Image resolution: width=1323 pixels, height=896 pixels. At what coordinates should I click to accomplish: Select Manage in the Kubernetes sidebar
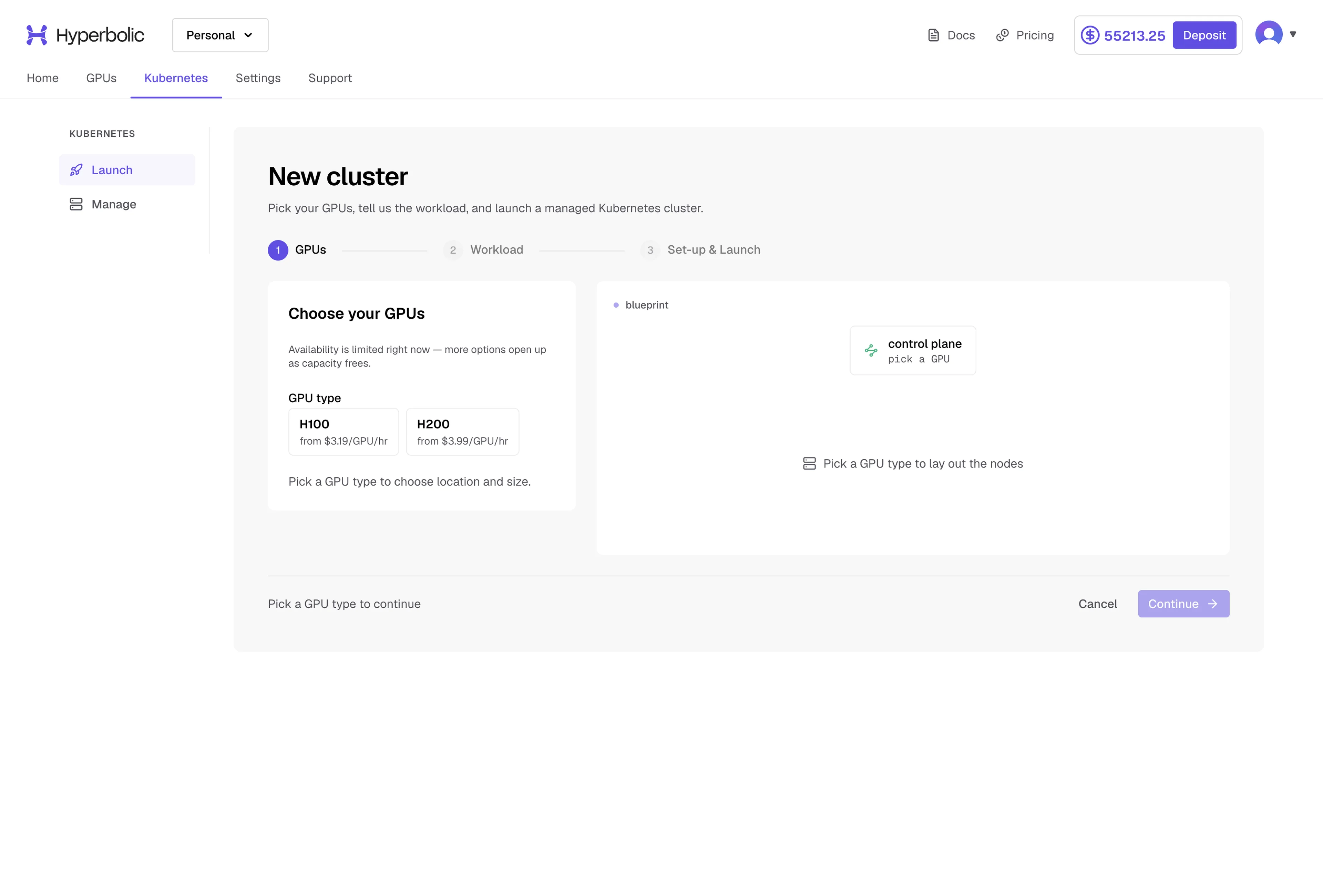127,204
